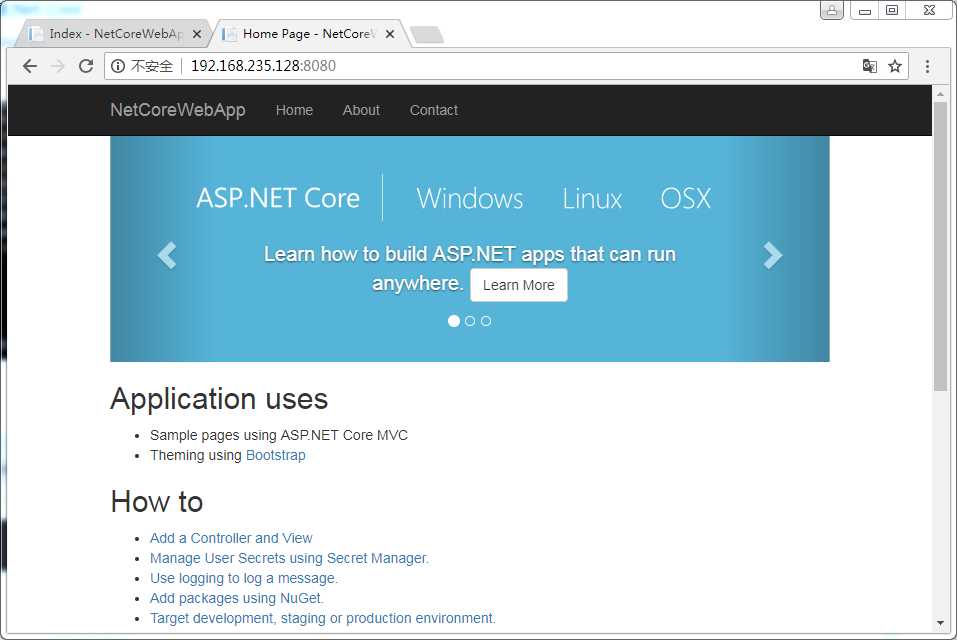This screenshot has height=640, width=957.
Task: Show the previous carousel slide
Action: [167, 255]
